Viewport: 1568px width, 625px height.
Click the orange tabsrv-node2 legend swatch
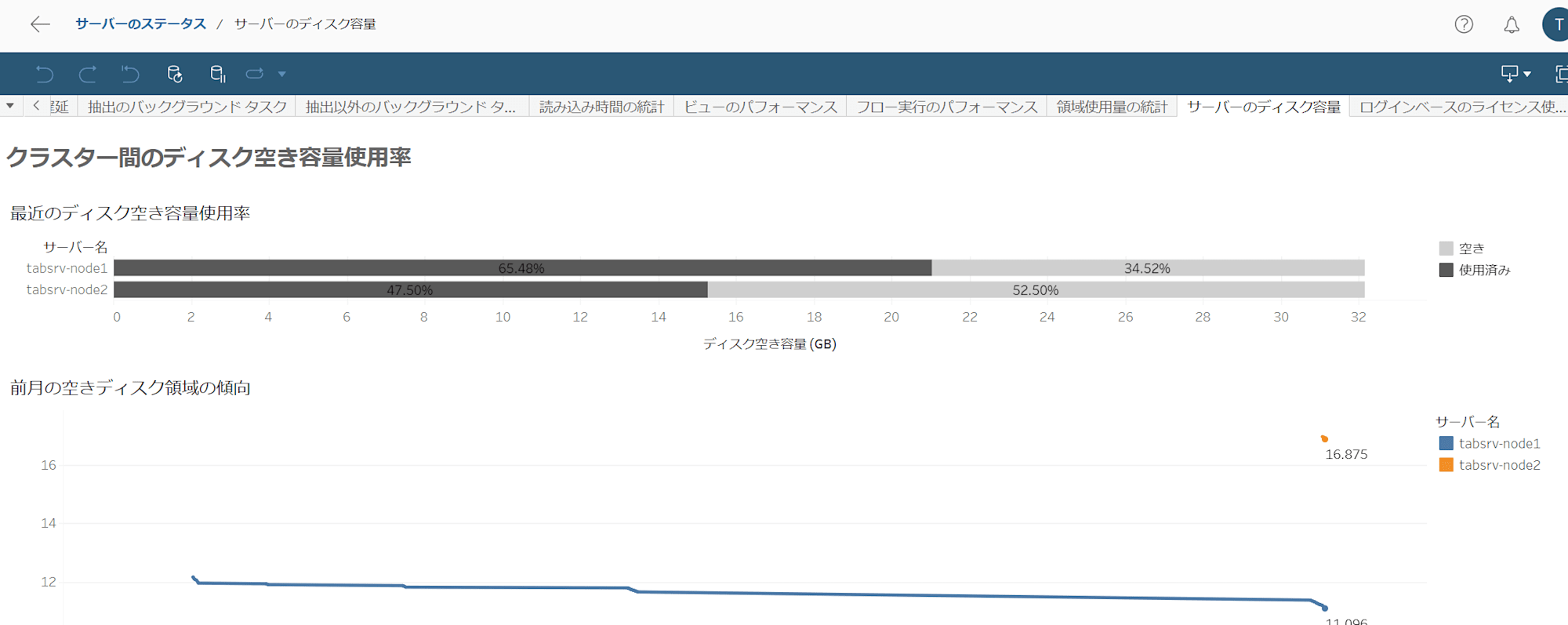[x=1446, y=465]
